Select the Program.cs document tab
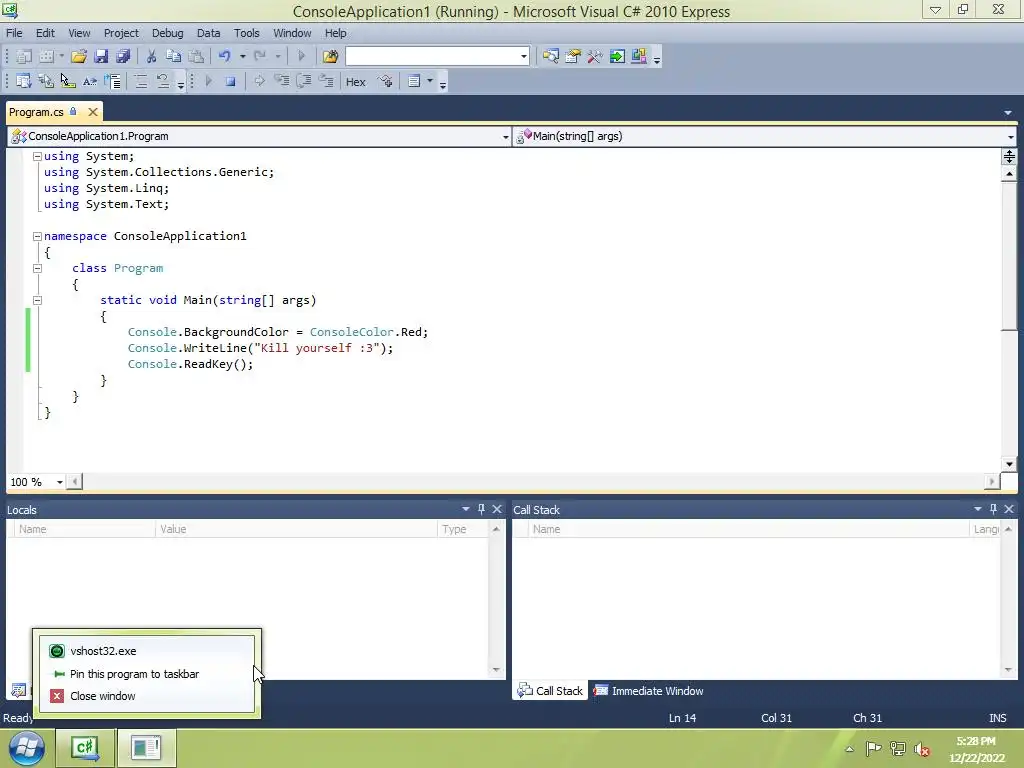This screenshot has height=768, width=1024. pyautogui.click(x=37, y=112)
